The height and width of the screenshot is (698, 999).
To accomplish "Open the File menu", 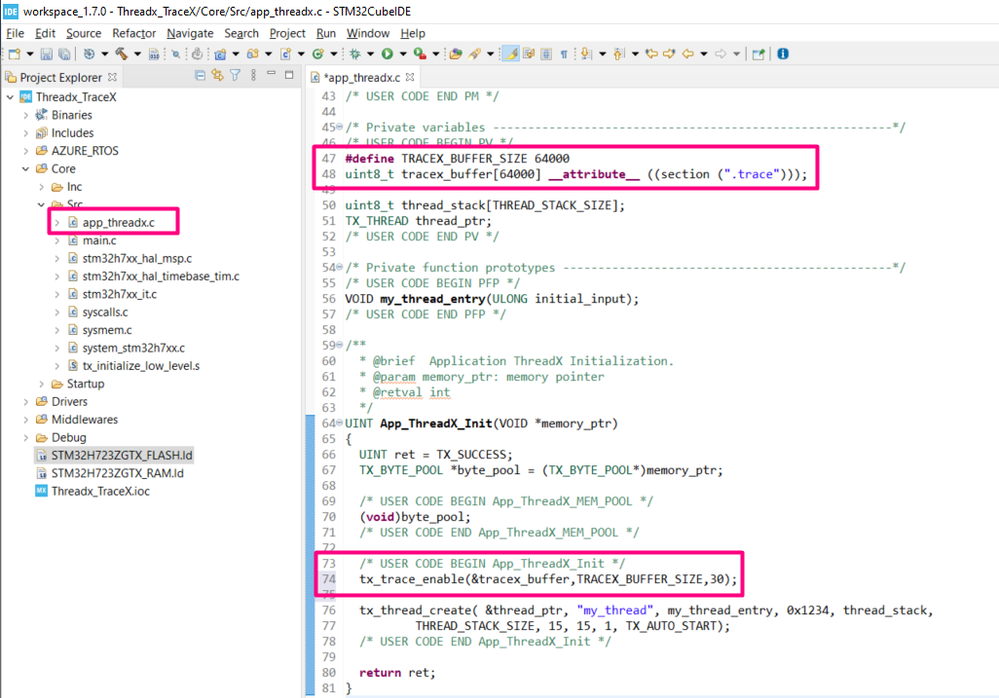I will (x=15, y=33).
